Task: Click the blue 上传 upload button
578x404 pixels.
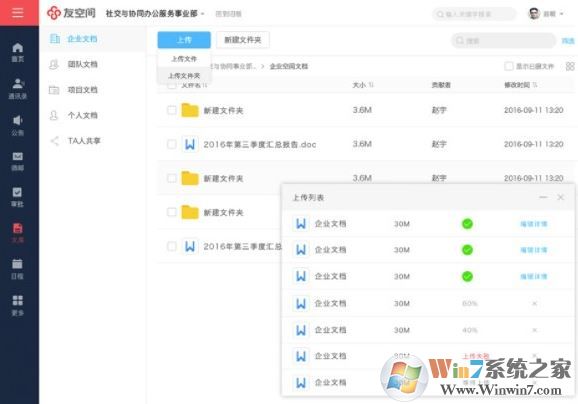Action: [184, 40]
